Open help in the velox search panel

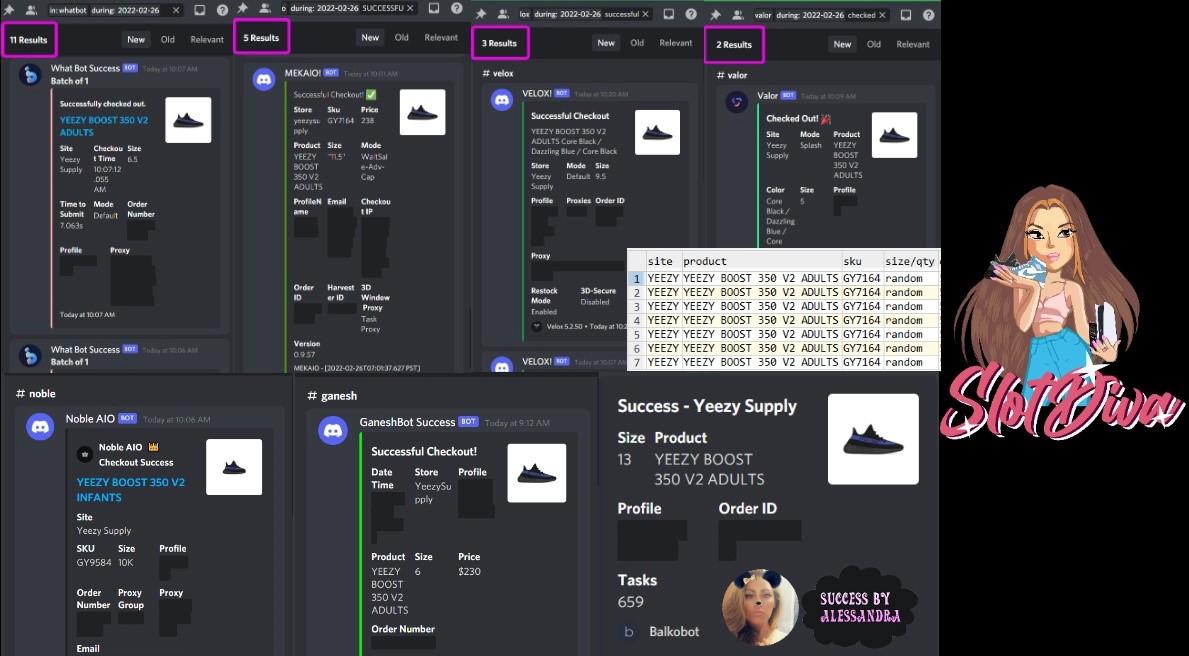coord(692,14)
